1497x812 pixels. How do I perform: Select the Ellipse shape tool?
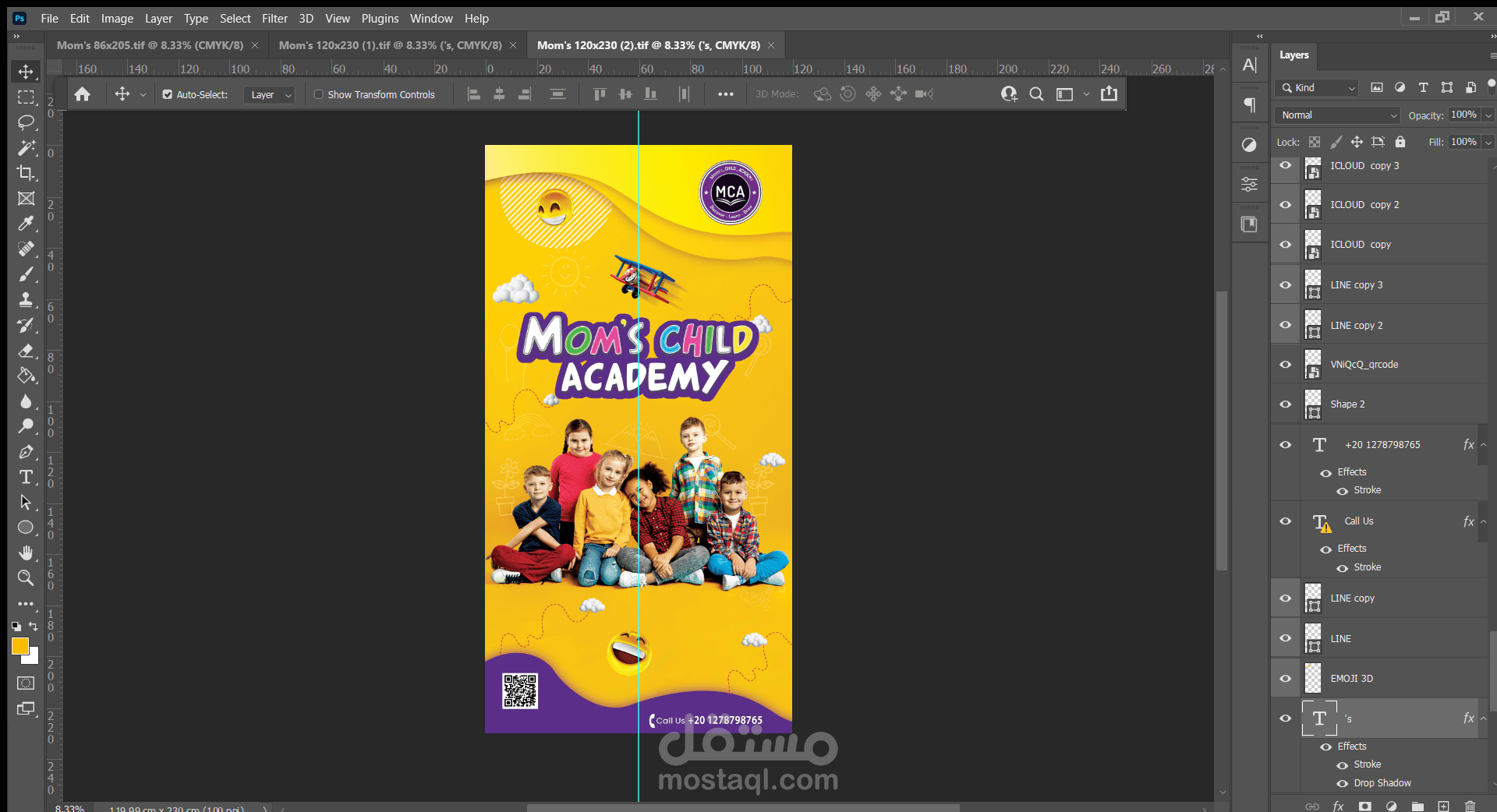26,528
